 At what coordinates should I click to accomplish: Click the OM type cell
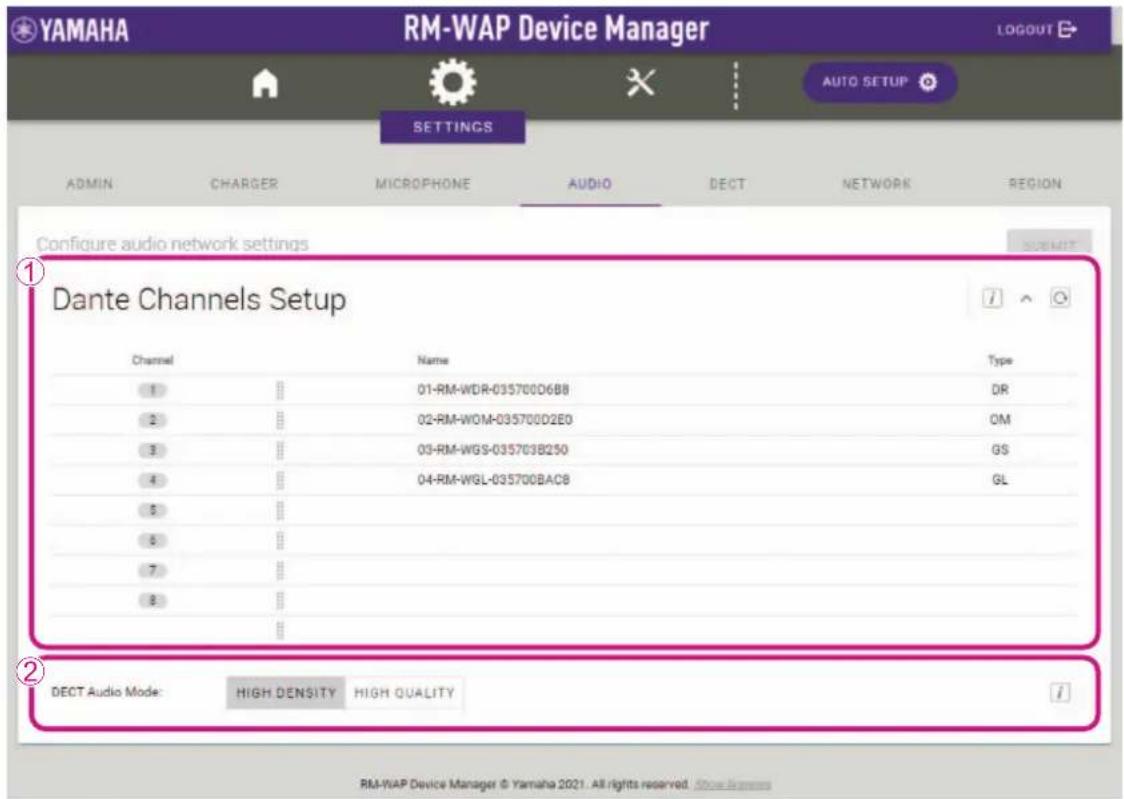pos(1000,420)
